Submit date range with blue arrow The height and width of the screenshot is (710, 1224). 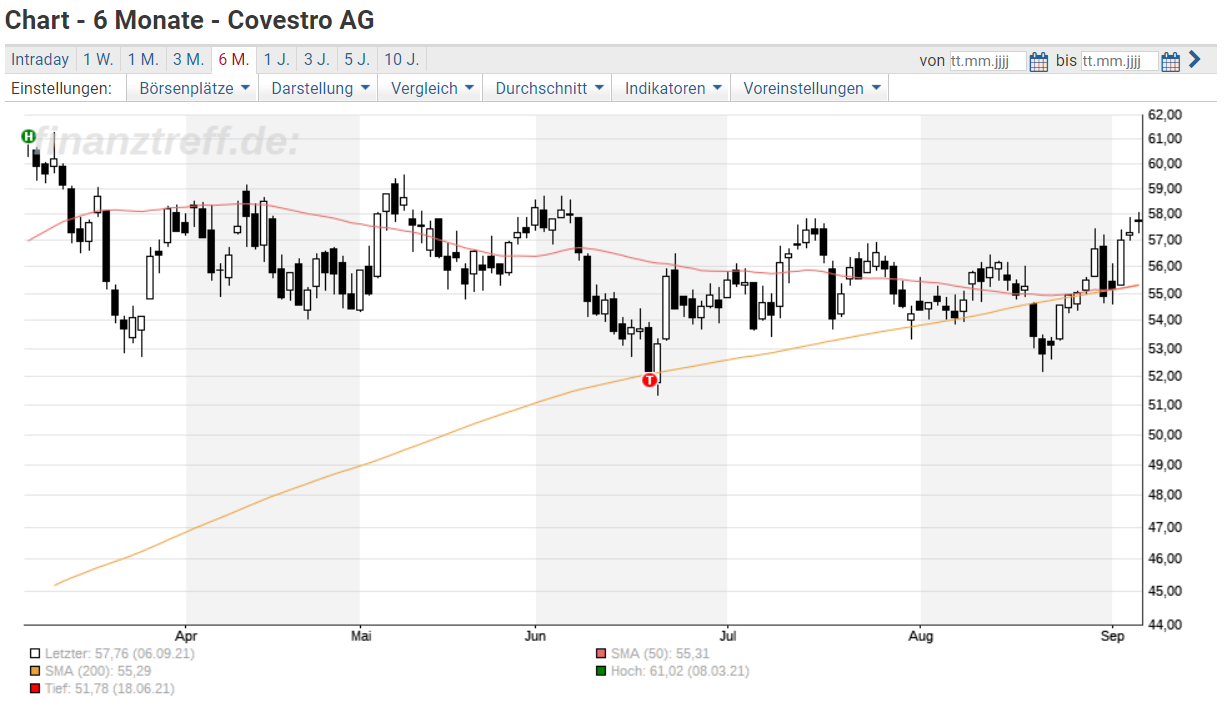tap(1194, 60)
